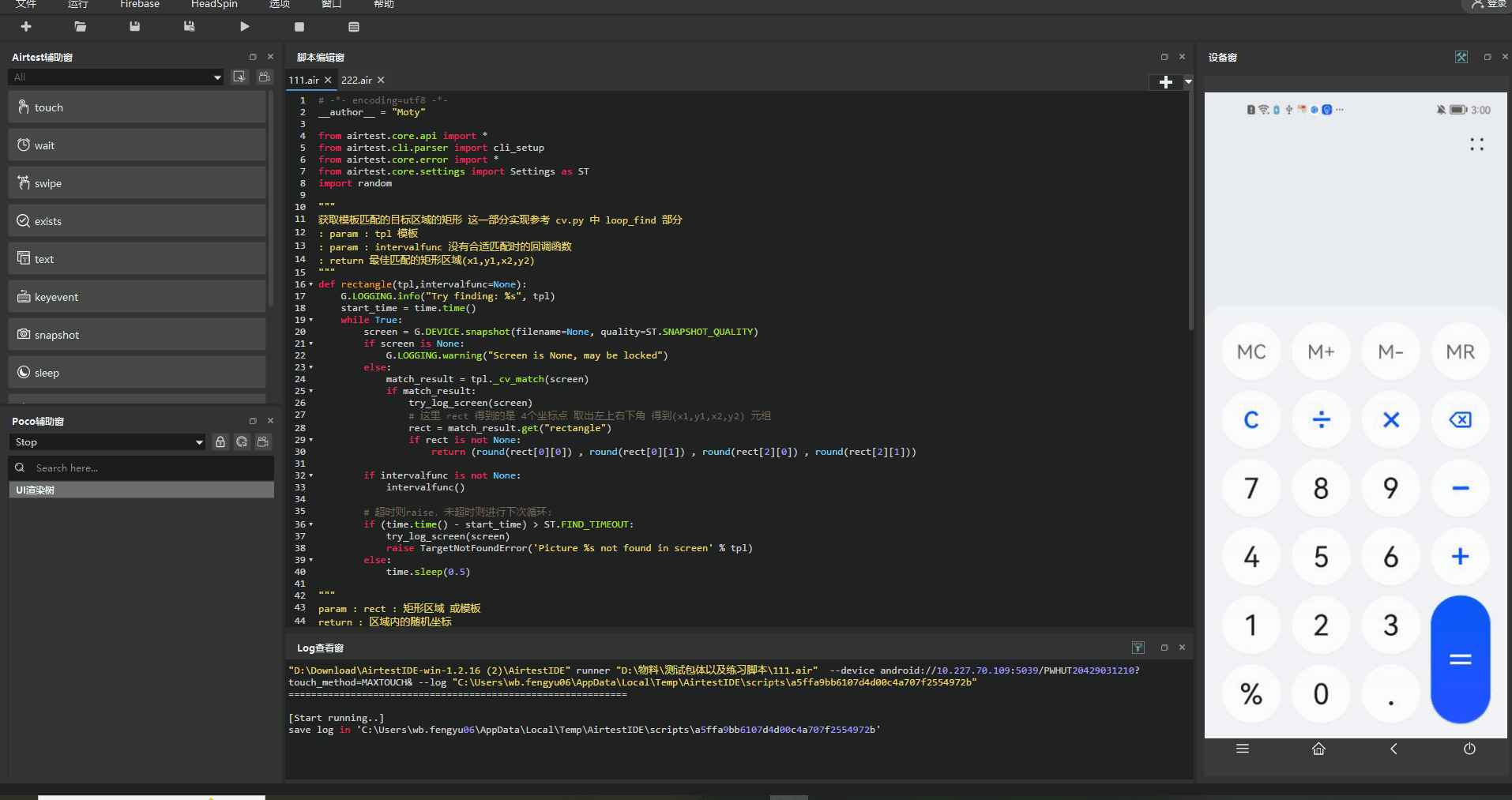
Task: Click the device panel tools icon
Action: [x=1461, y=57]
